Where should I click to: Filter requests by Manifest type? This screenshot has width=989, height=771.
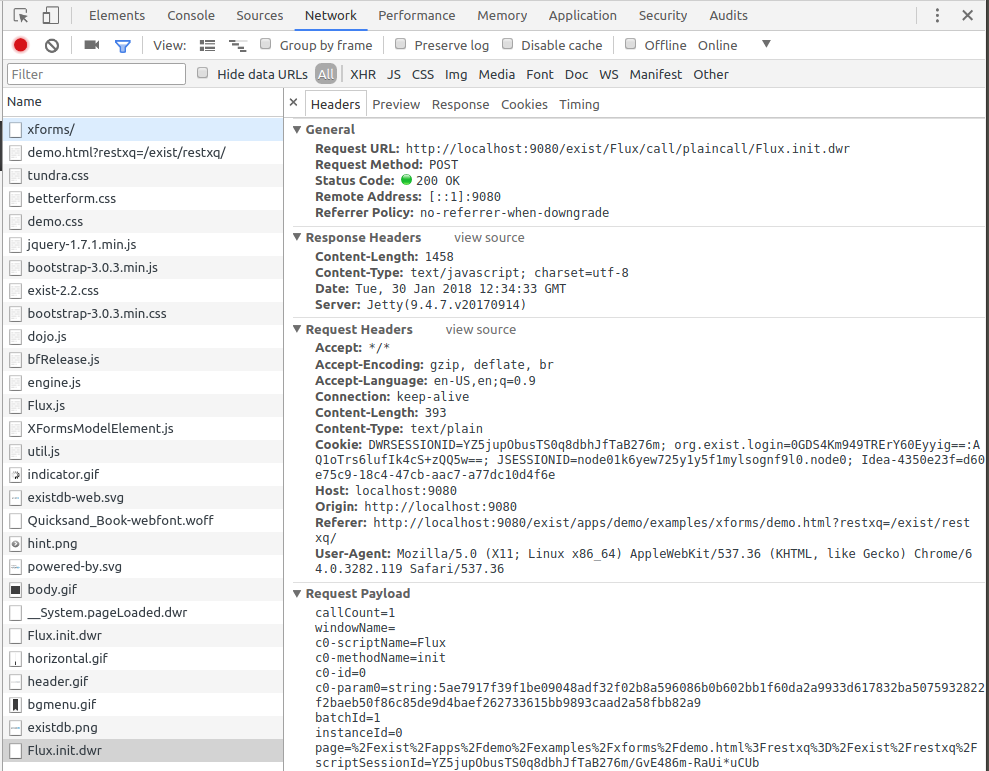(x=655, y=74)
